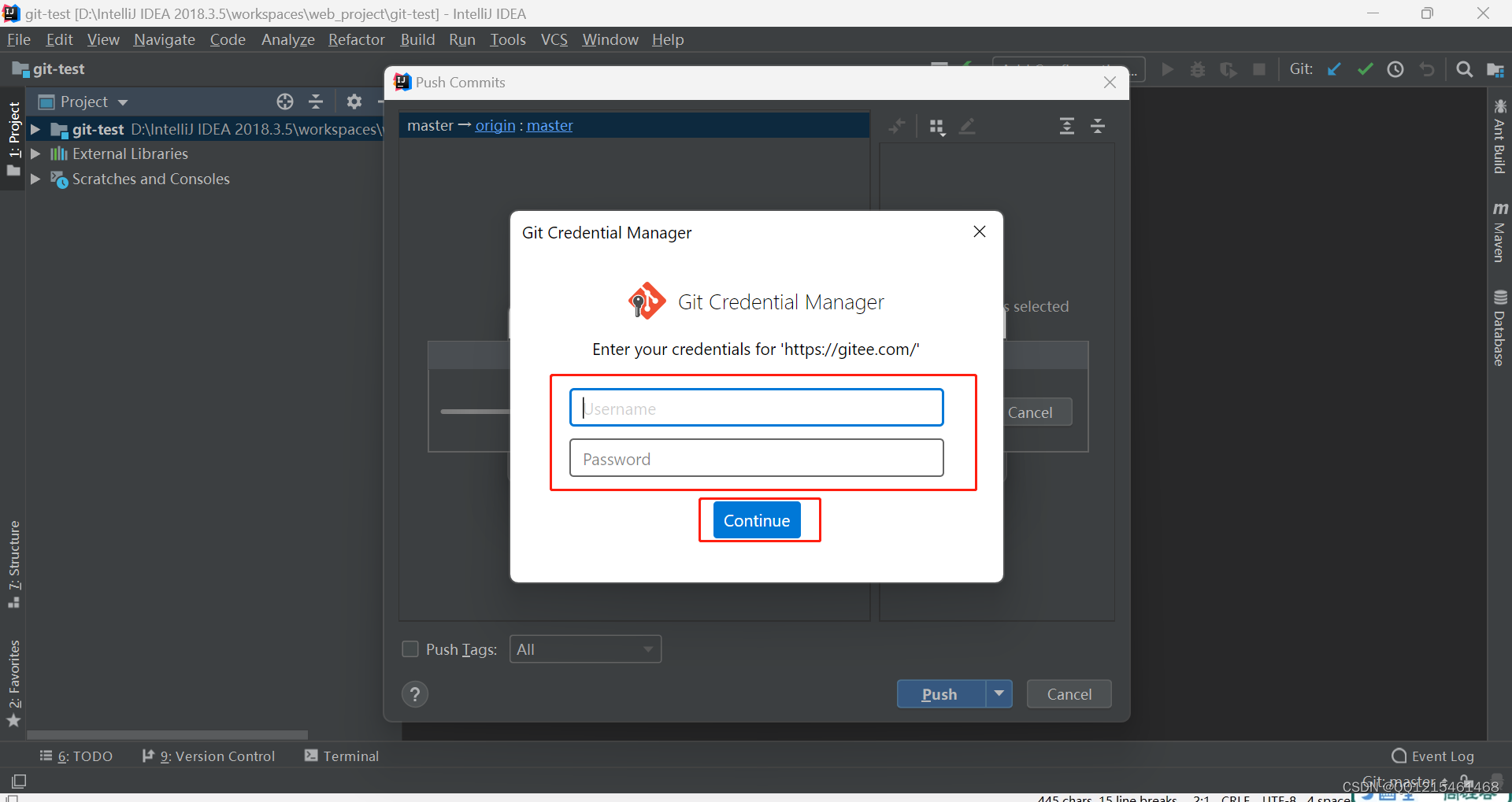Click the Project panel horizontal scrollbar
1512x802 pixels.
click(167, 735)
